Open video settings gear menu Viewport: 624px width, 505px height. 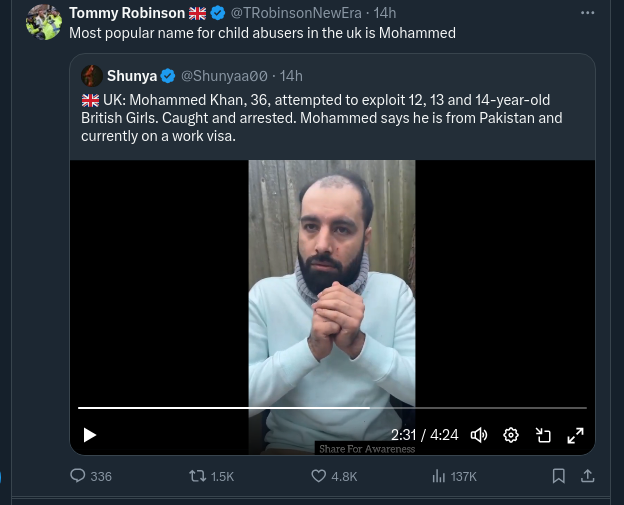(x=511, y=435)
